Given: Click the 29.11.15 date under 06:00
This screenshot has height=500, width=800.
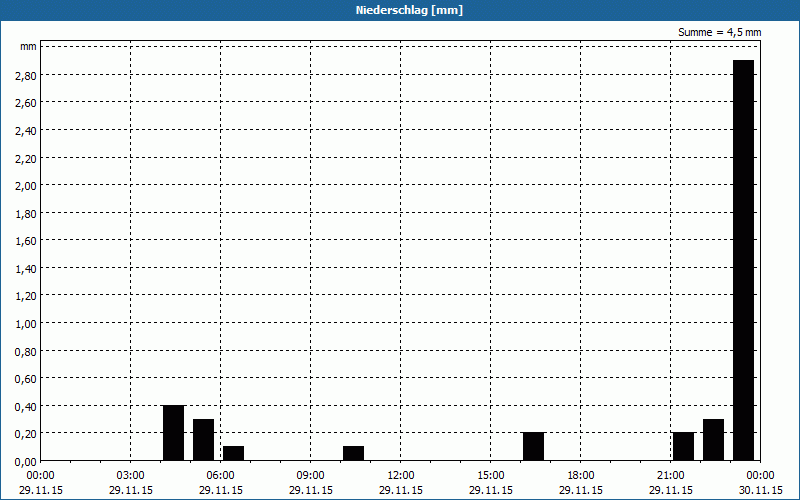Looking at the screenshot, I should coord(220,490).
